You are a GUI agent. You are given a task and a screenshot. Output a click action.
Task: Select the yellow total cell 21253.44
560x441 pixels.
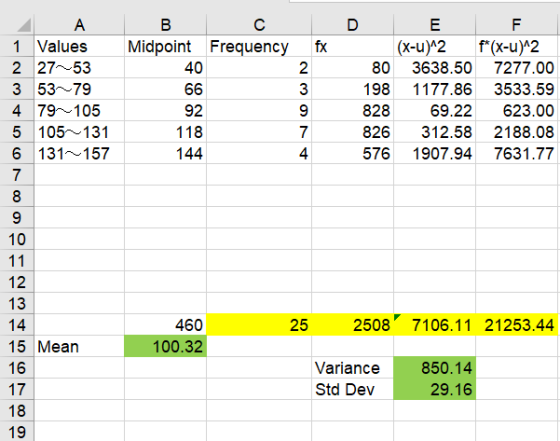pos(516,325)
